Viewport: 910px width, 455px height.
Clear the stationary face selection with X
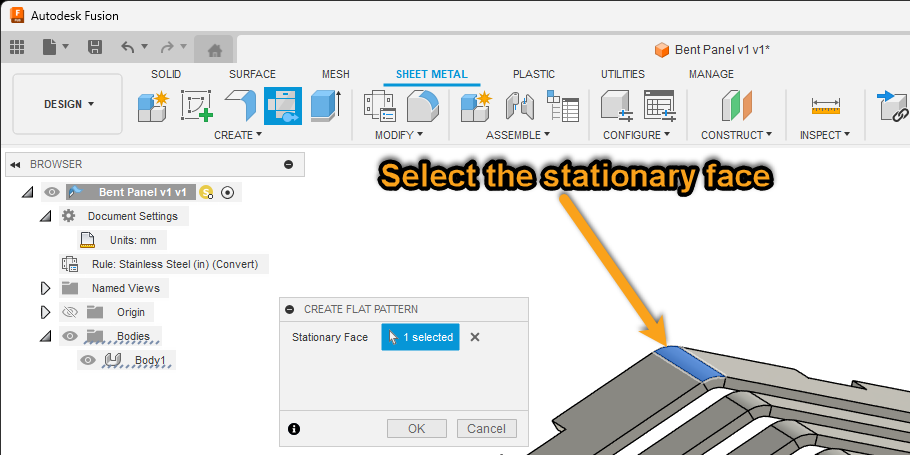475,337
